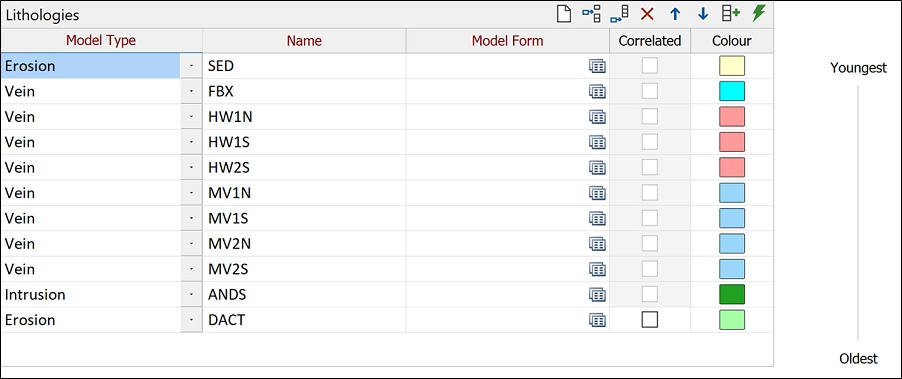The image size is (902, 379).
Task: Open Model Form editor for MV1N row
Action: coord(598,193)
